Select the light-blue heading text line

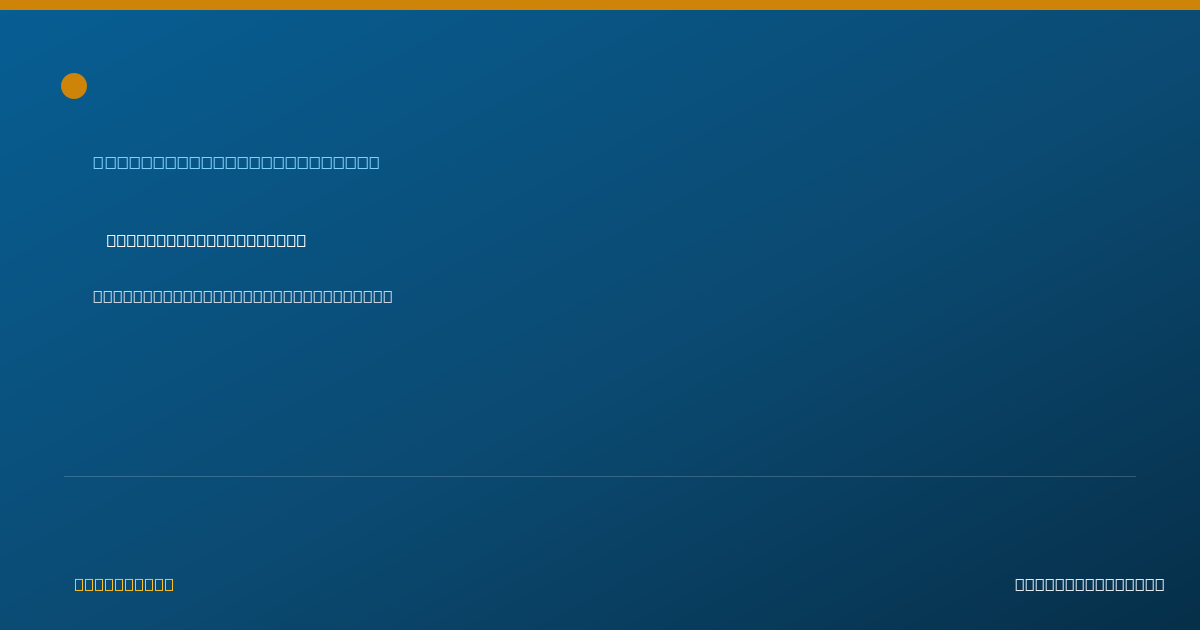point(236,162)
